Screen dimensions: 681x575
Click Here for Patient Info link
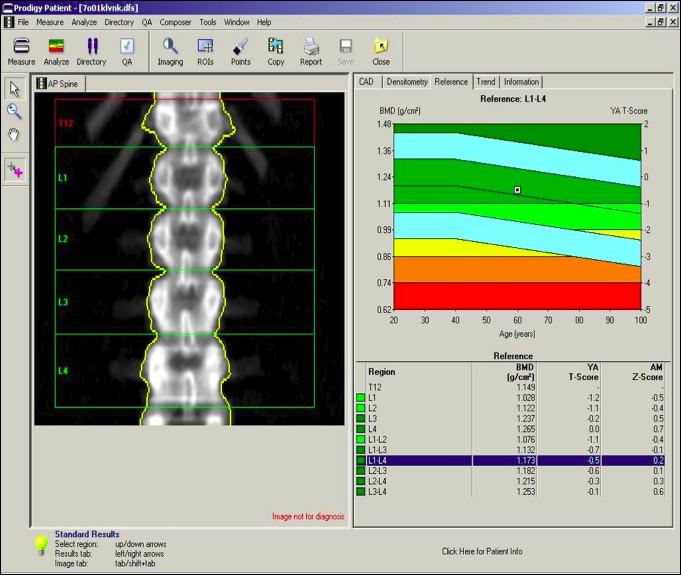click(482, 552)
